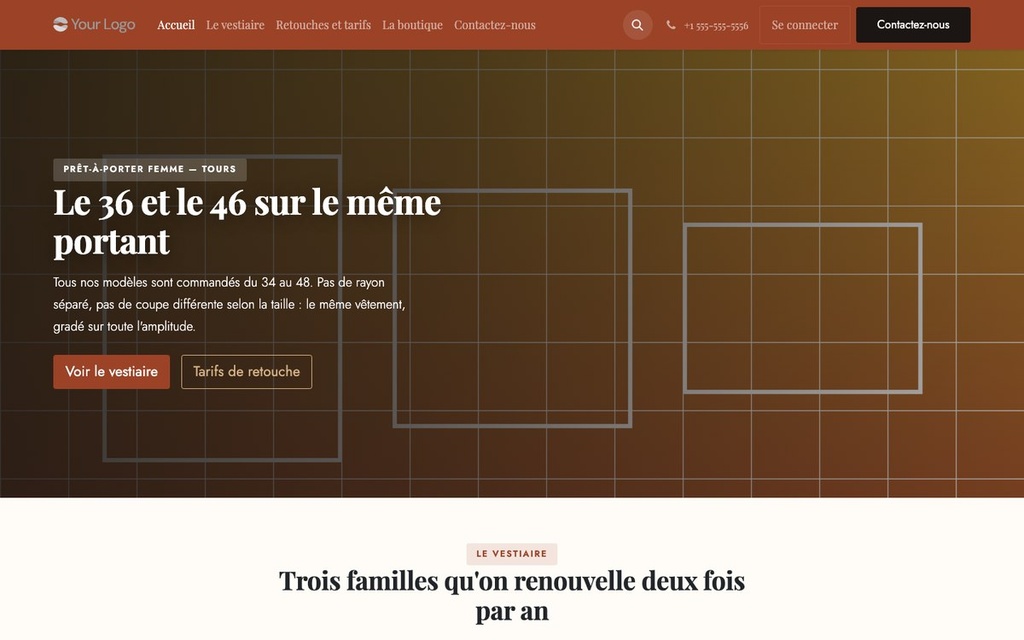Click the PRÊT-À-PORTER FEMME — TOURS badge
Screen dimensions: 1024x640
coord(150,169)
